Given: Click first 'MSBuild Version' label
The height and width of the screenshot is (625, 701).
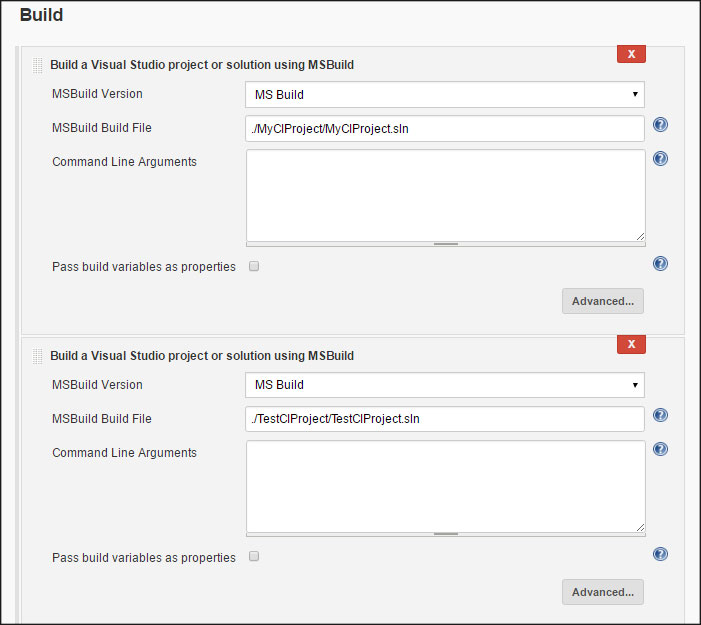Looking at the screenshot, I should coord(97,94).
